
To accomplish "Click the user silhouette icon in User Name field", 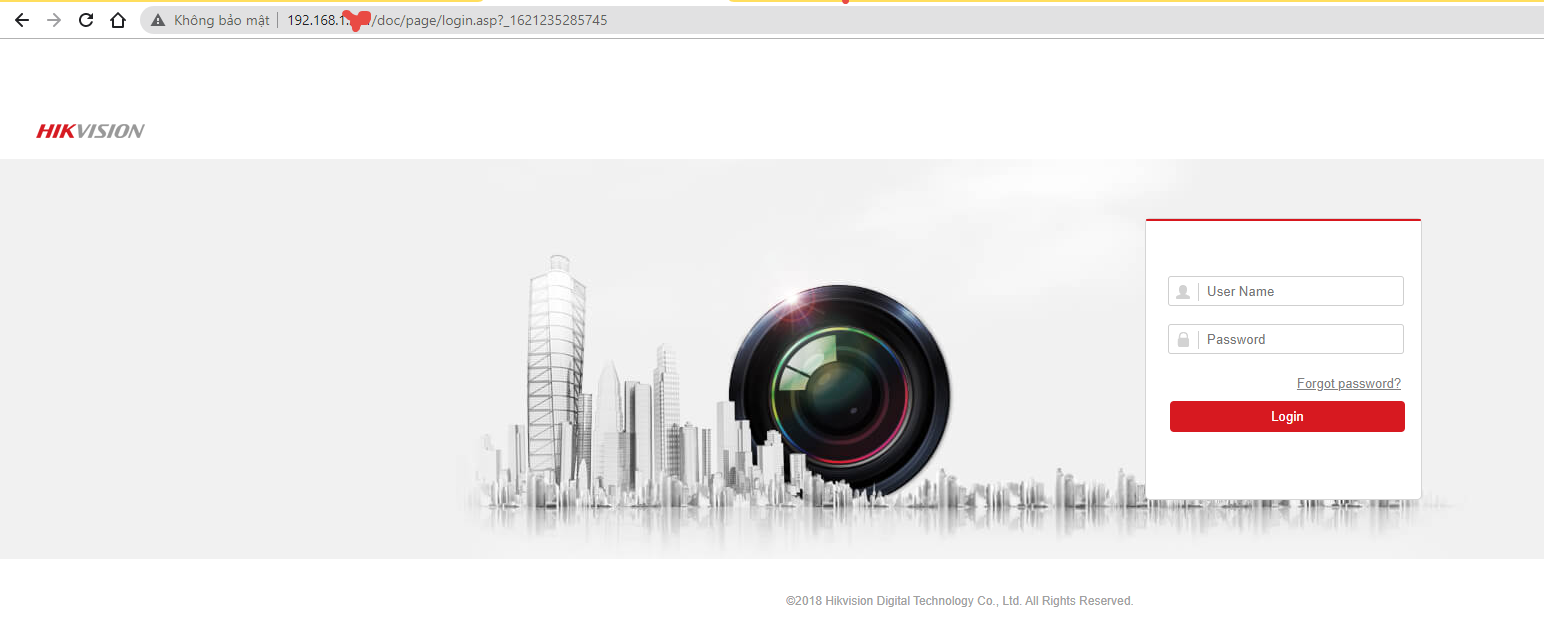I will tap(1183, 292).
